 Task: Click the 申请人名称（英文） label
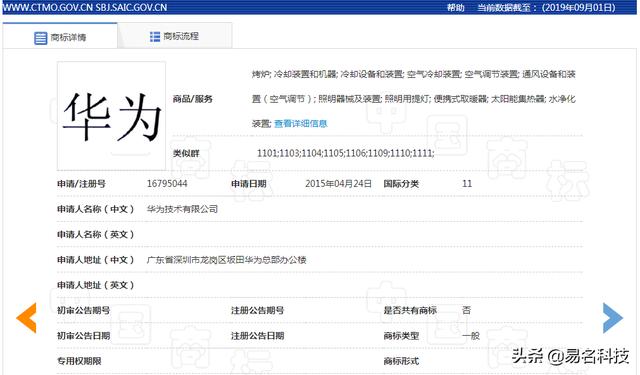click(x=96, y=234)
